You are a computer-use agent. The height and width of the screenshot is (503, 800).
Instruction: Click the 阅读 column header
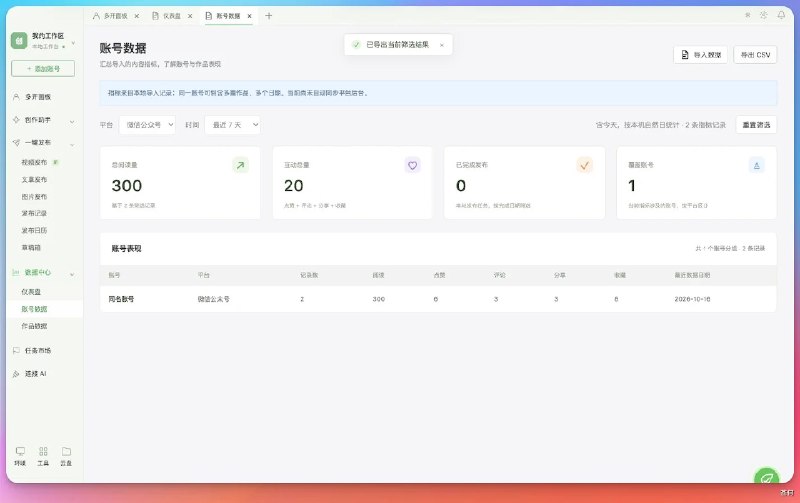click(378, 275)
